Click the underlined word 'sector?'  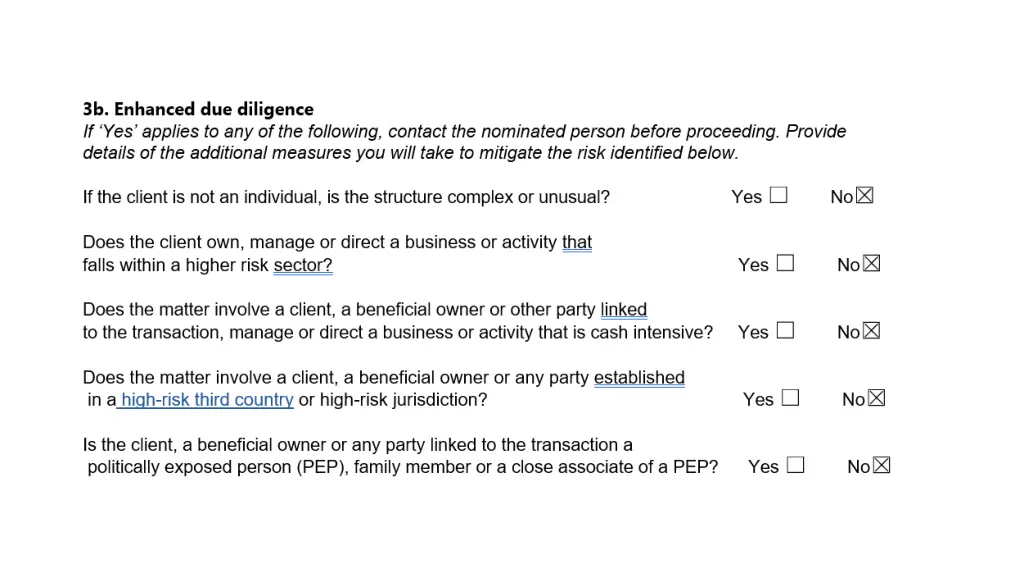[x=302, y=265]
